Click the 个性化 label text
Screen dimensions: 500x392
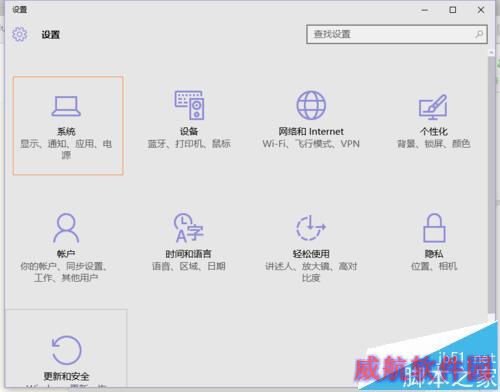434,131
